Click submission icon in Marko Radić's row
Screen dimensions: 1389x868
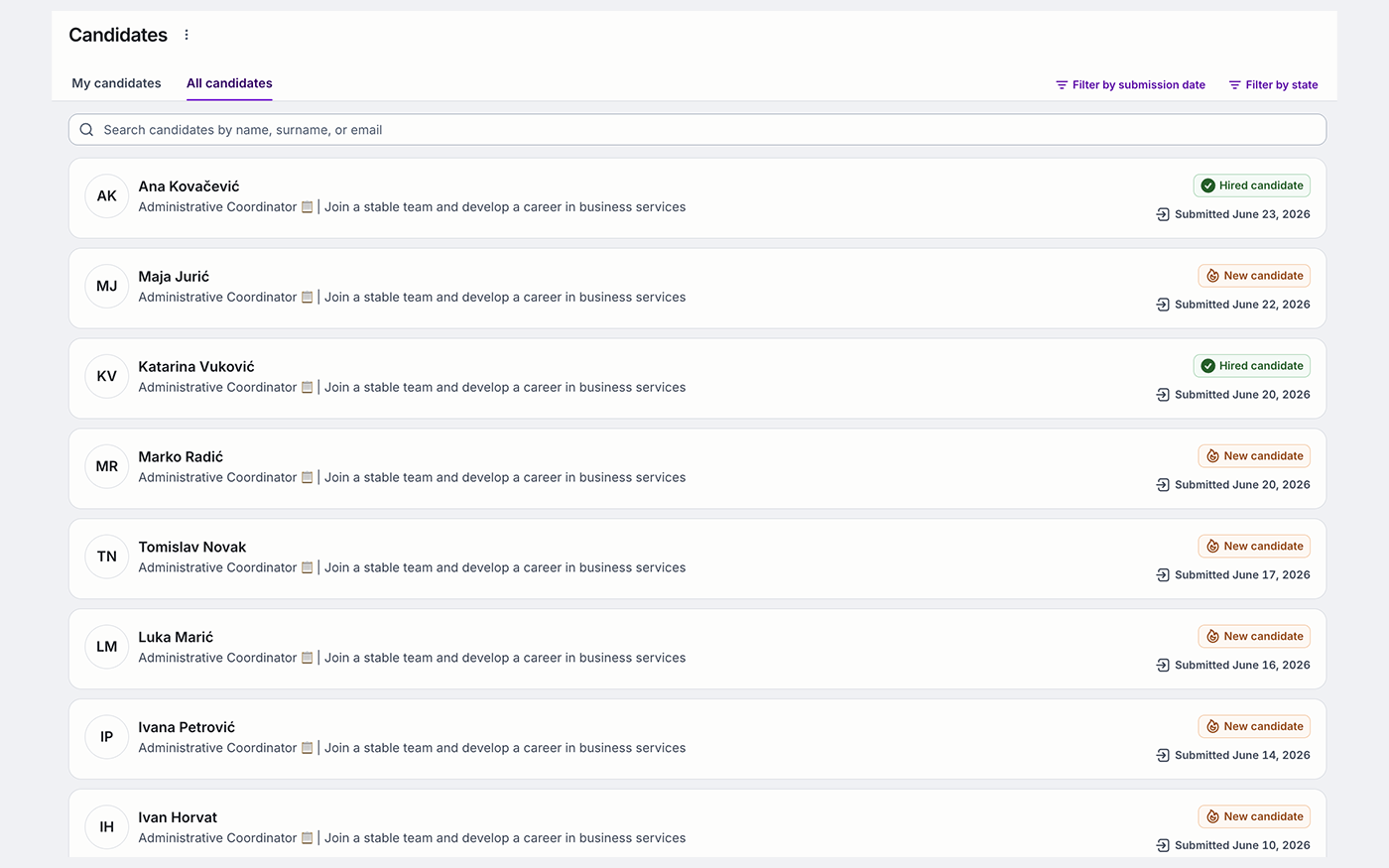(x=1163, y=485)
